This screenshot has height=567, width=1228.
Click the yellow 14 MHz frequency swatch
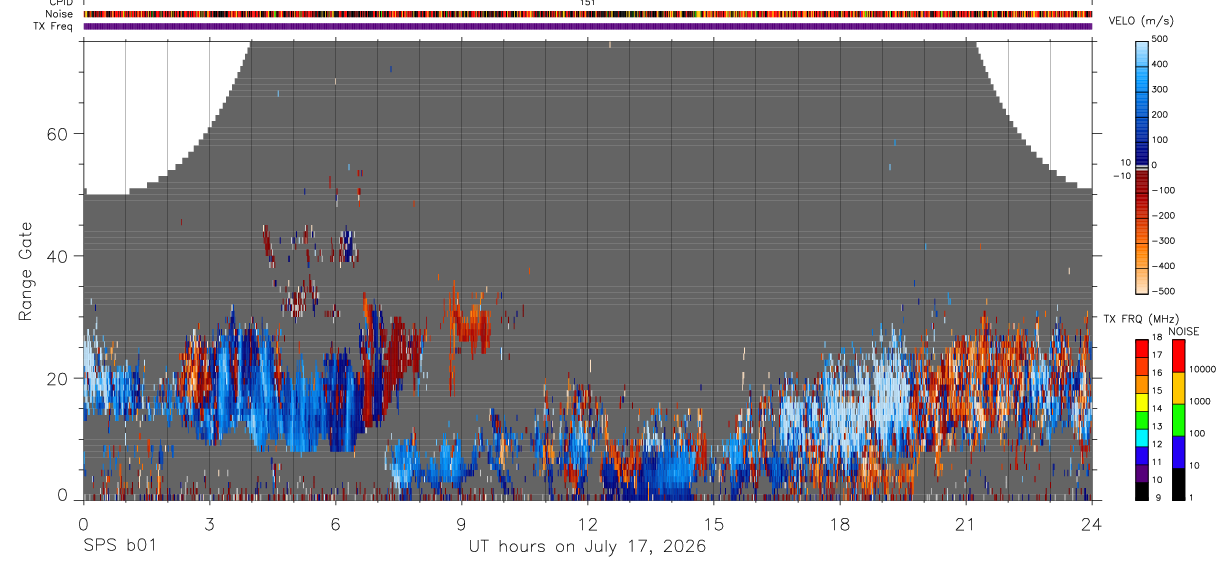pos(1142,407)
